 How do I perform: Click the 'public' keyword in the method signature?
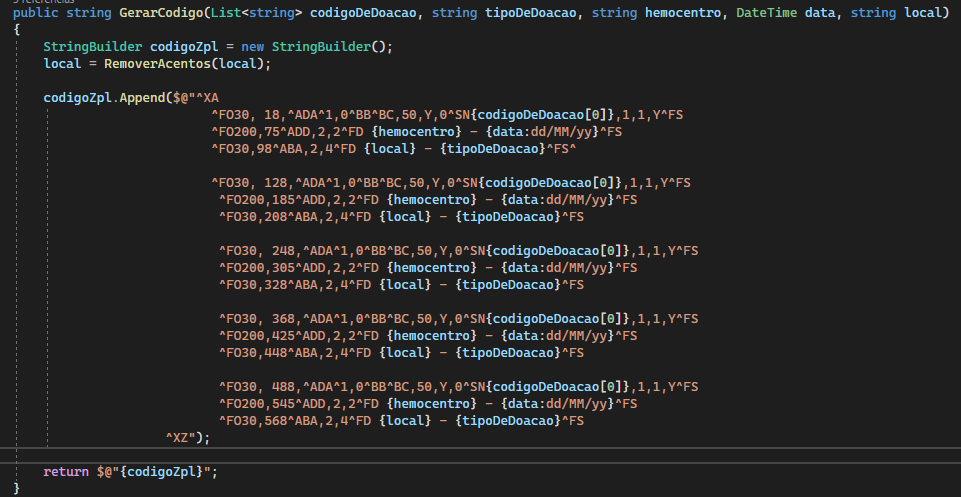coord(35,12)
